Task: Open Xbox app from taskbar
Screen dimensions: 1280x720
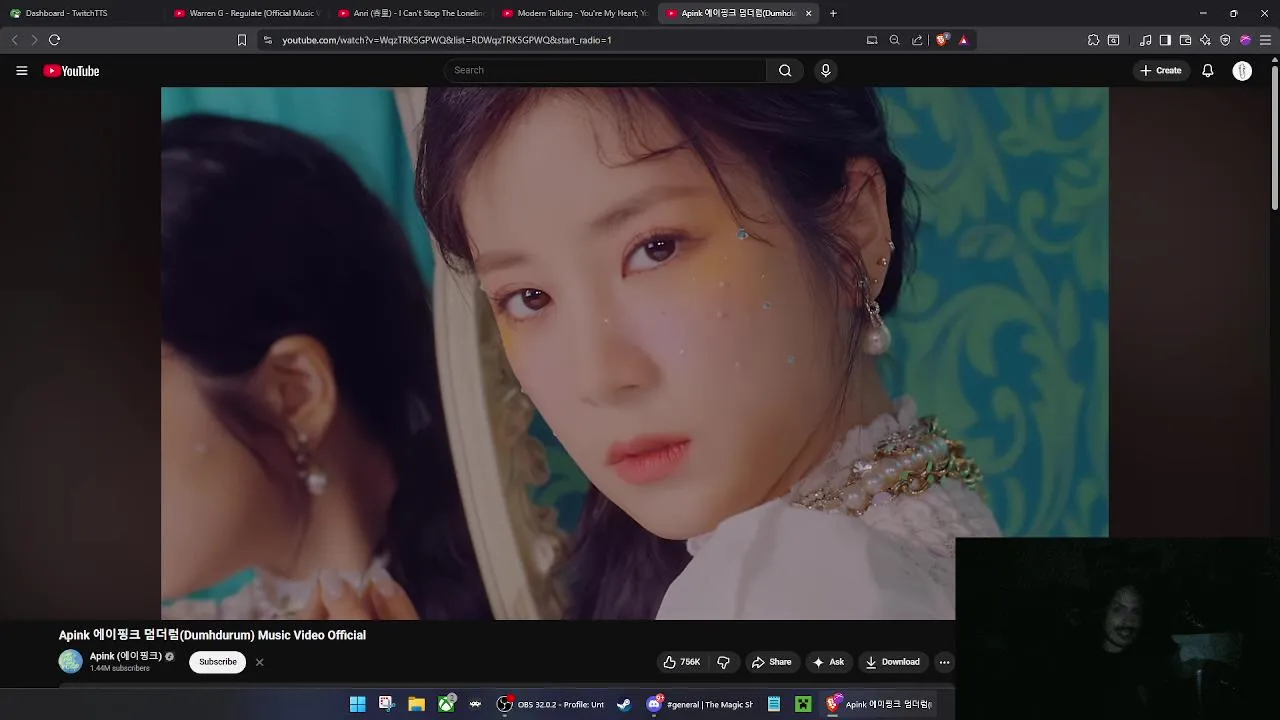Action: (446, 704)
